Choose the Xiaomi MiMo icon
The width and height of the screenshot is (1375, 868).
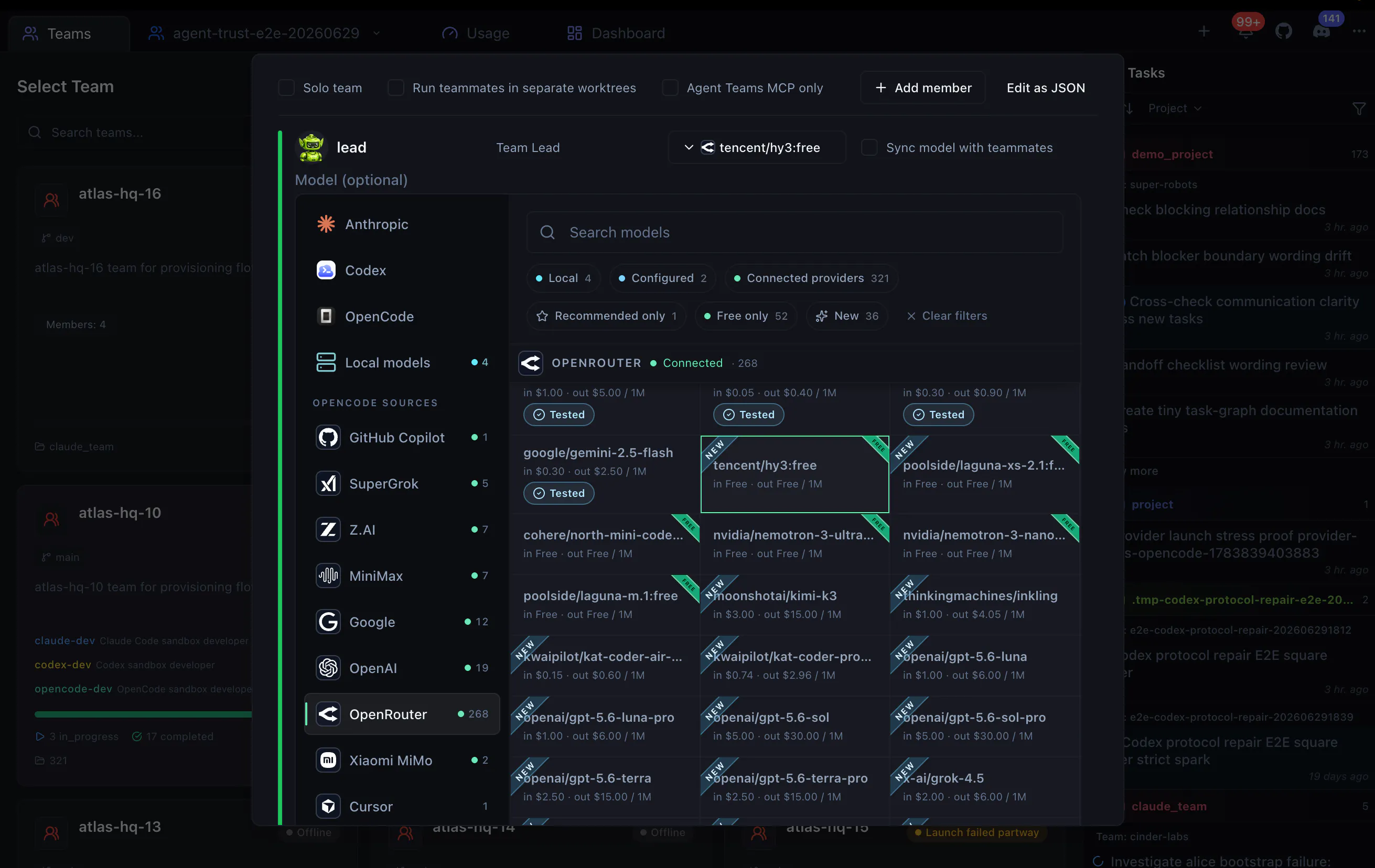(328, 760)
